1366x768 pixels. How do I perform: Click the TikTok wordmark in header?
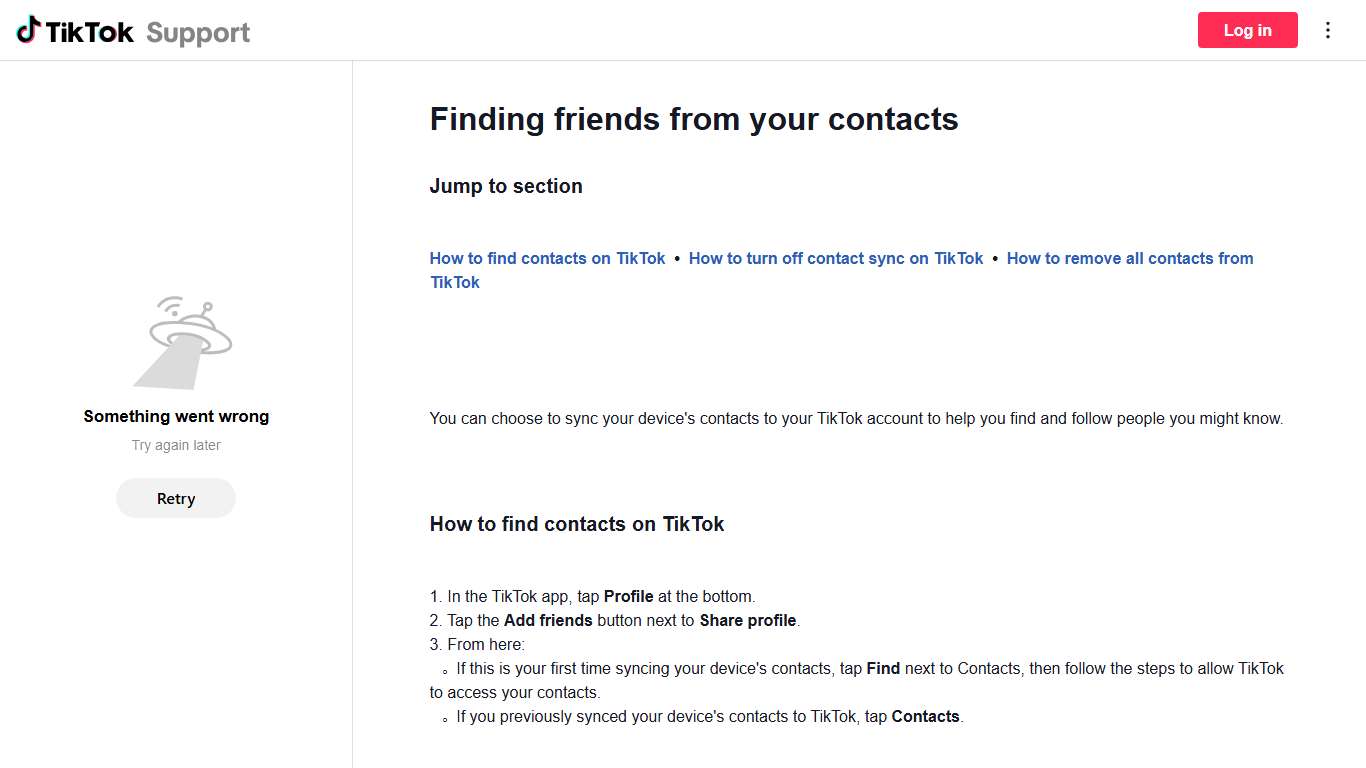[x=90, y=32]
